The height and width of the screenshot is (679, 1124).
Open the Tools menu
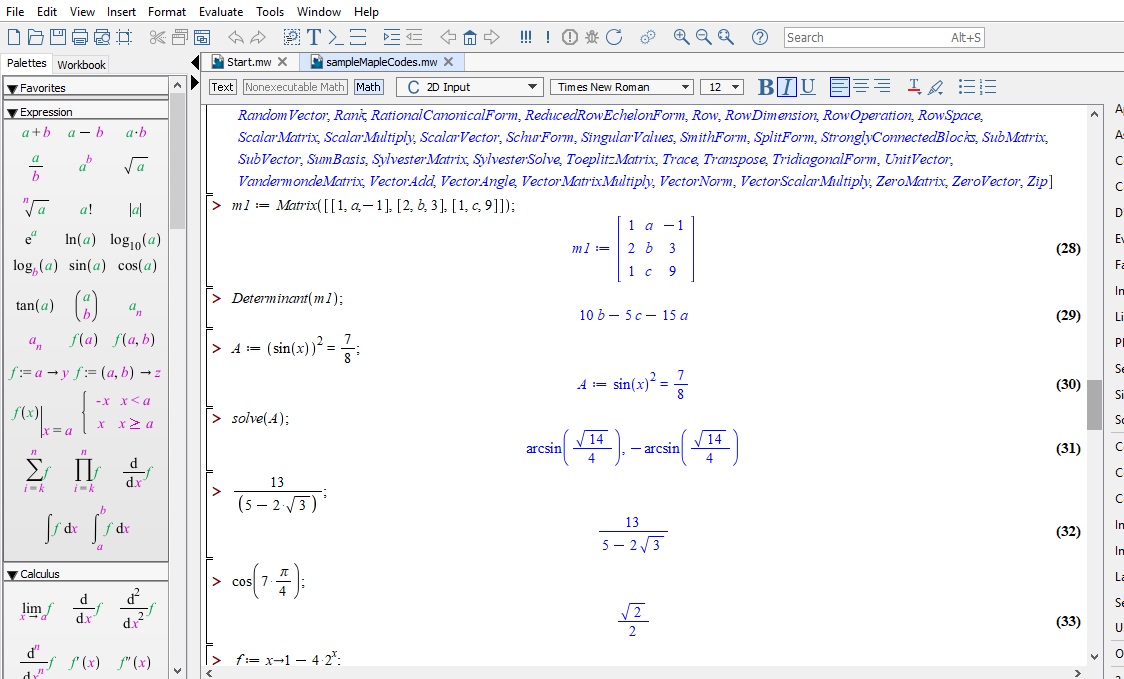pos(270,11)
